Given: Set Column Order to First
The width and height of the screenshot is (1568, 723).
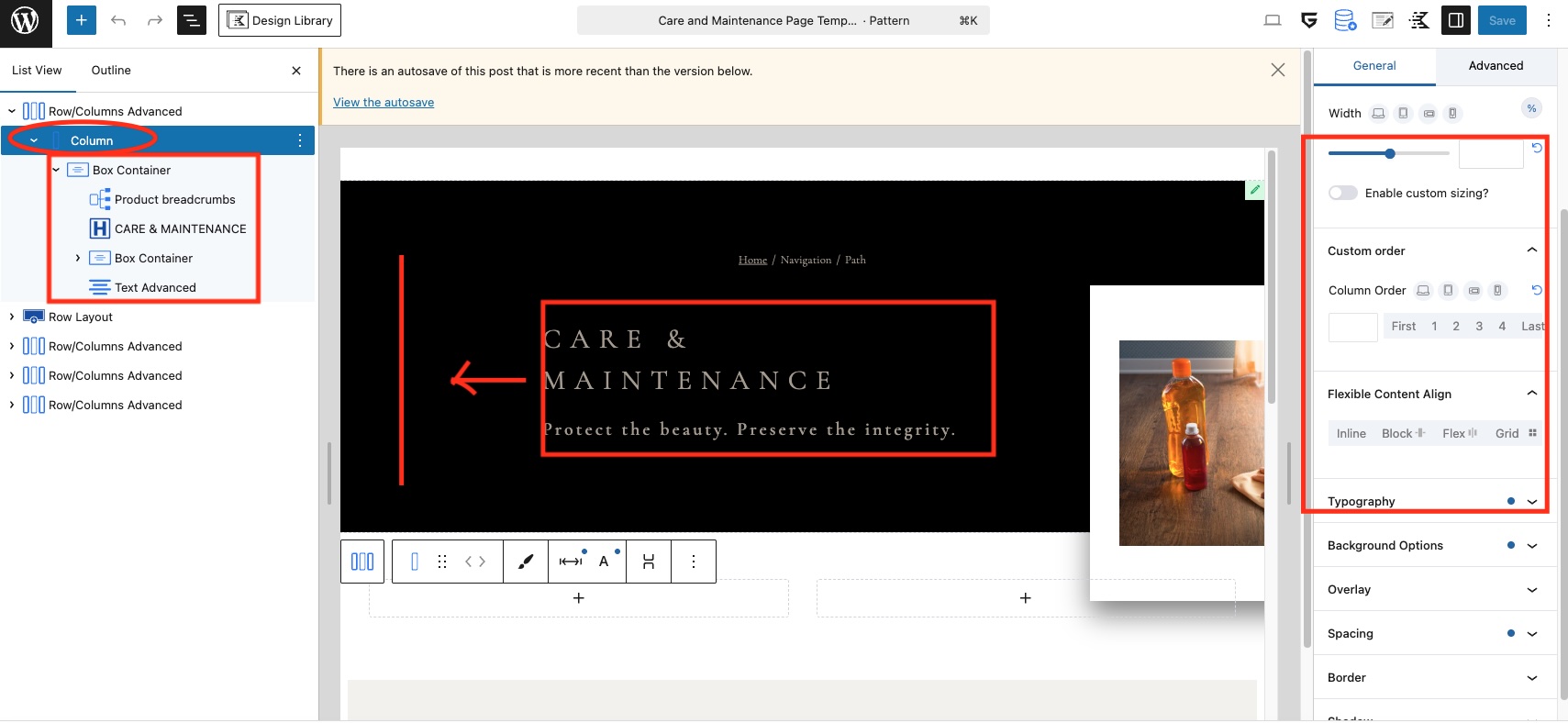Looking at the screenshot, I should click(1404, 326).
